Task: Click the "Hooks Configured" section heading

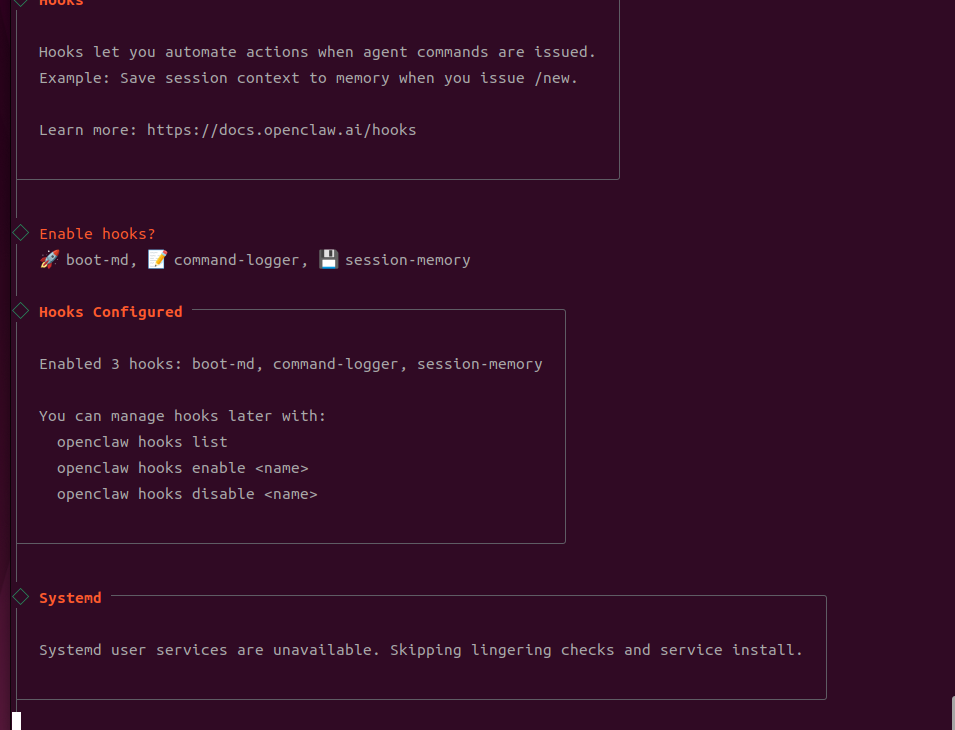Action: [110, 312]
